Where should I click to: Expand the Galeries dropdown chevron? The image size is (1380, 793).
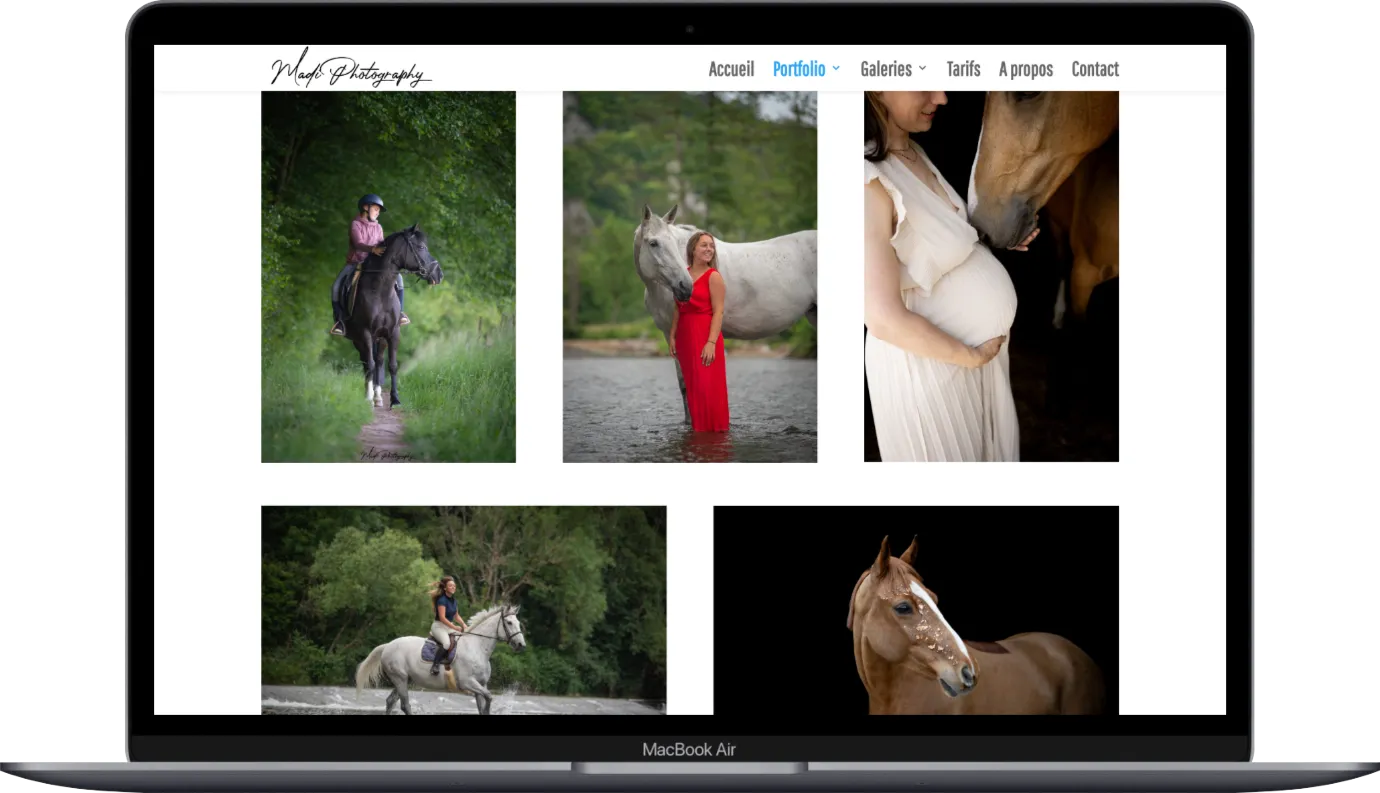tap(922, 69)
